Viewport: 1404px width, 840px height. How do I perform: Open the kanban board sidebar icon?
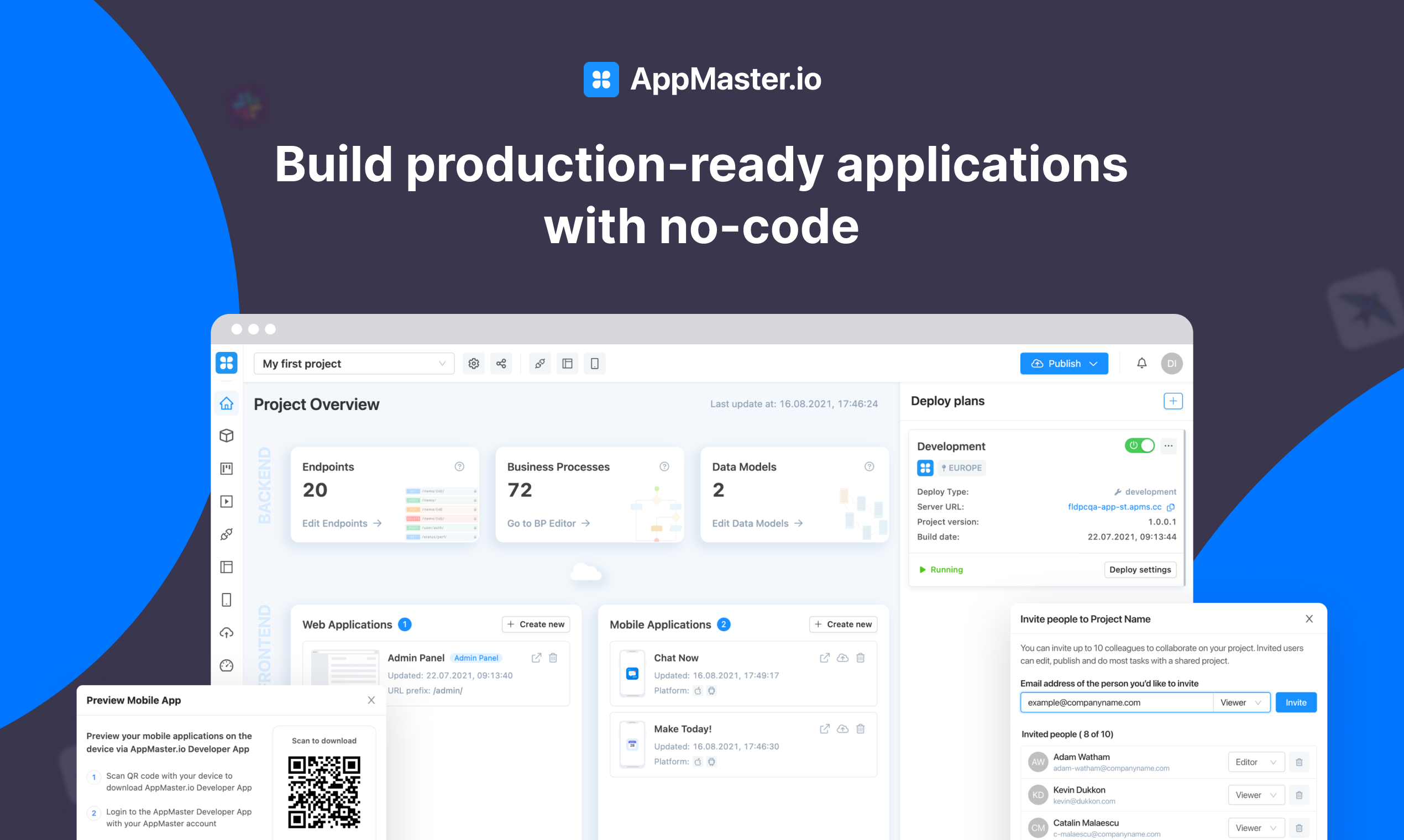pyautogui.click(x=227, y=468)
